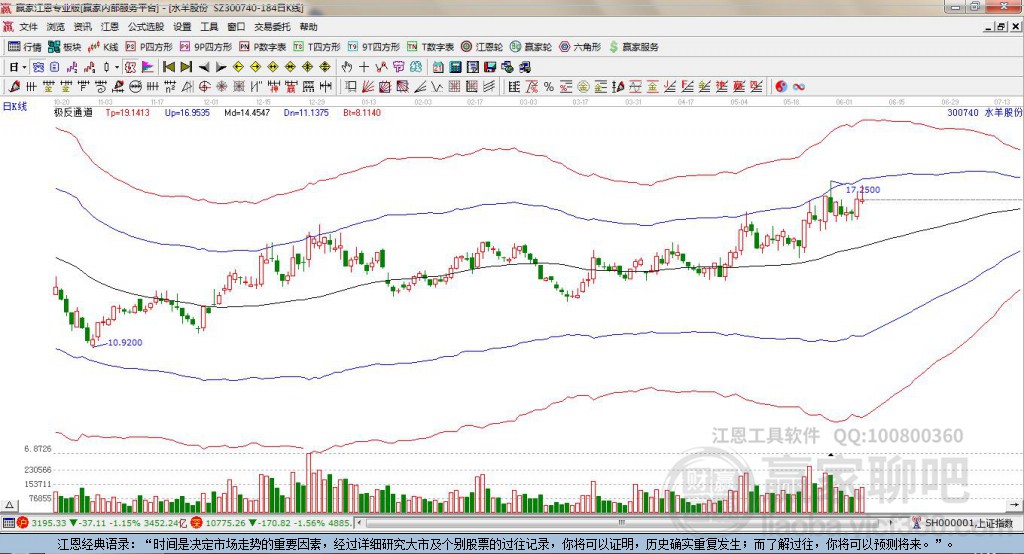Expand the candlestick style dropdown arrow
Screen dimensions: 1024x554
117,67
